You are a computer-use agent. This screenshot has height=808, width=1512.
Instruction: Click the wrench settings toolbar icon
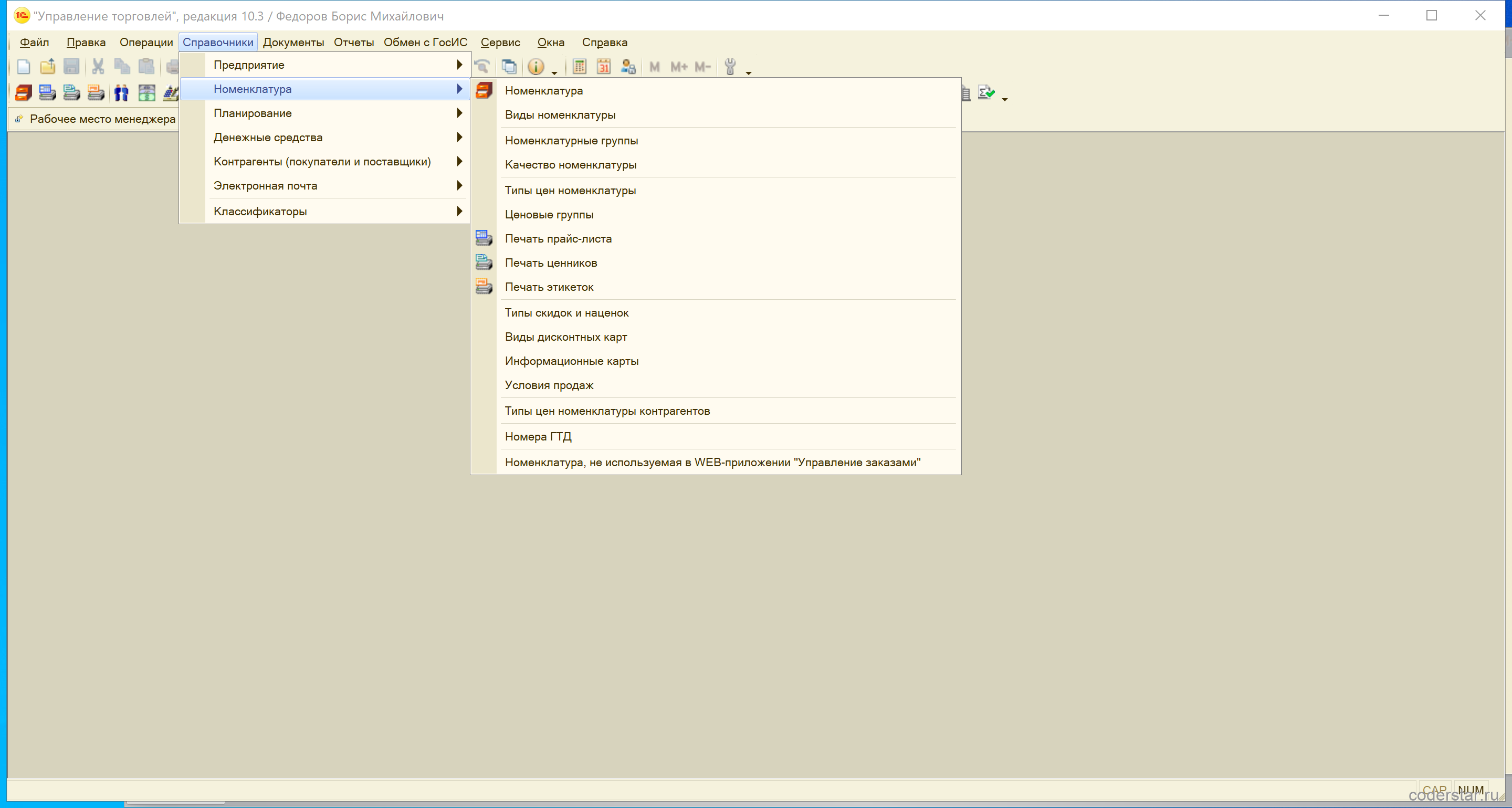click(x=730, y=67)
